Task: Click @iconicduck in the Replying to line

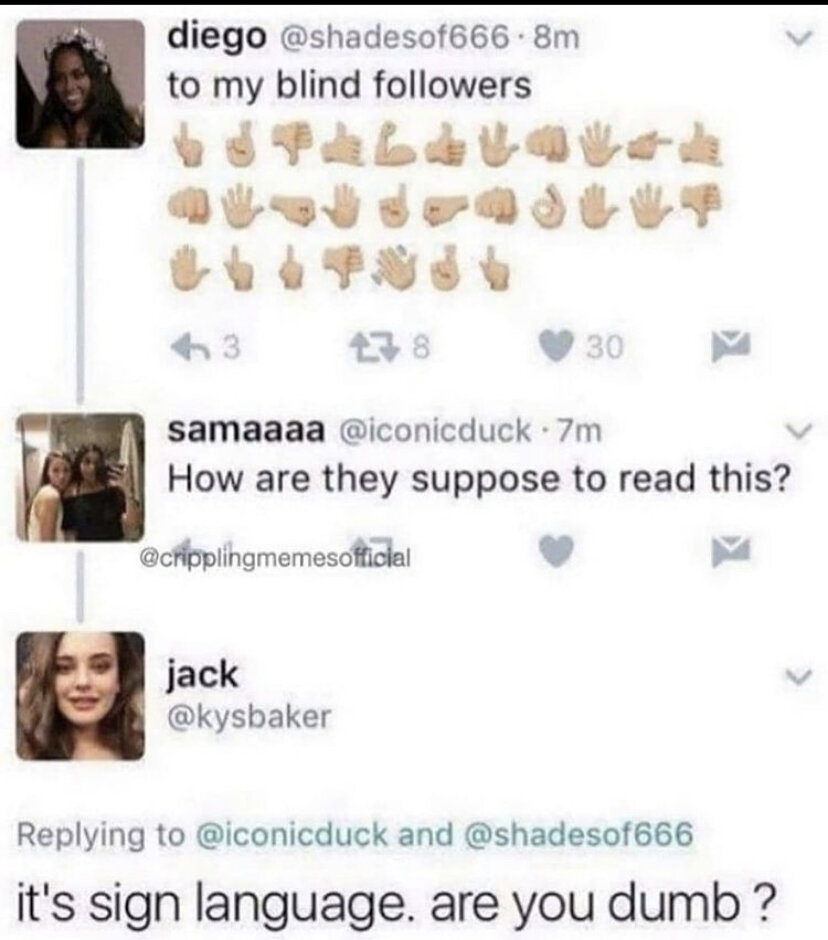Action: [x=293, y=834]
